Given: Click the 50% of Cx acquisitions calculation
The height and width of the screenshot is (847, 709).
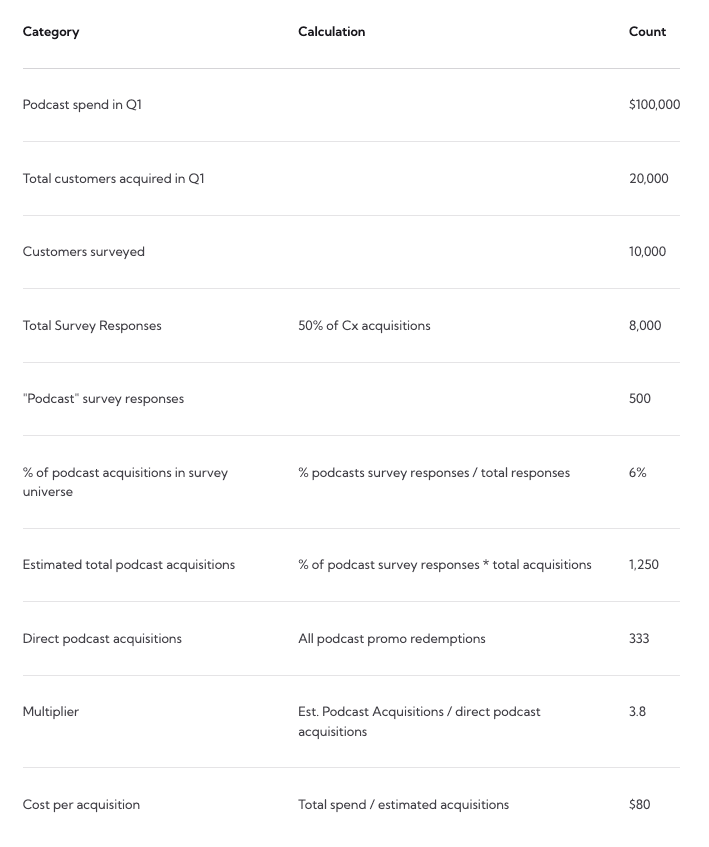Looking at the screenshot, I should pyautogui.click(x=364, y=326).
